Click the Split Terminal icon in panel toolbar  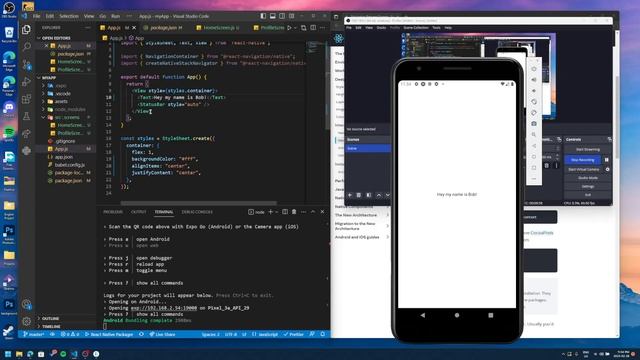click(285, 212)
